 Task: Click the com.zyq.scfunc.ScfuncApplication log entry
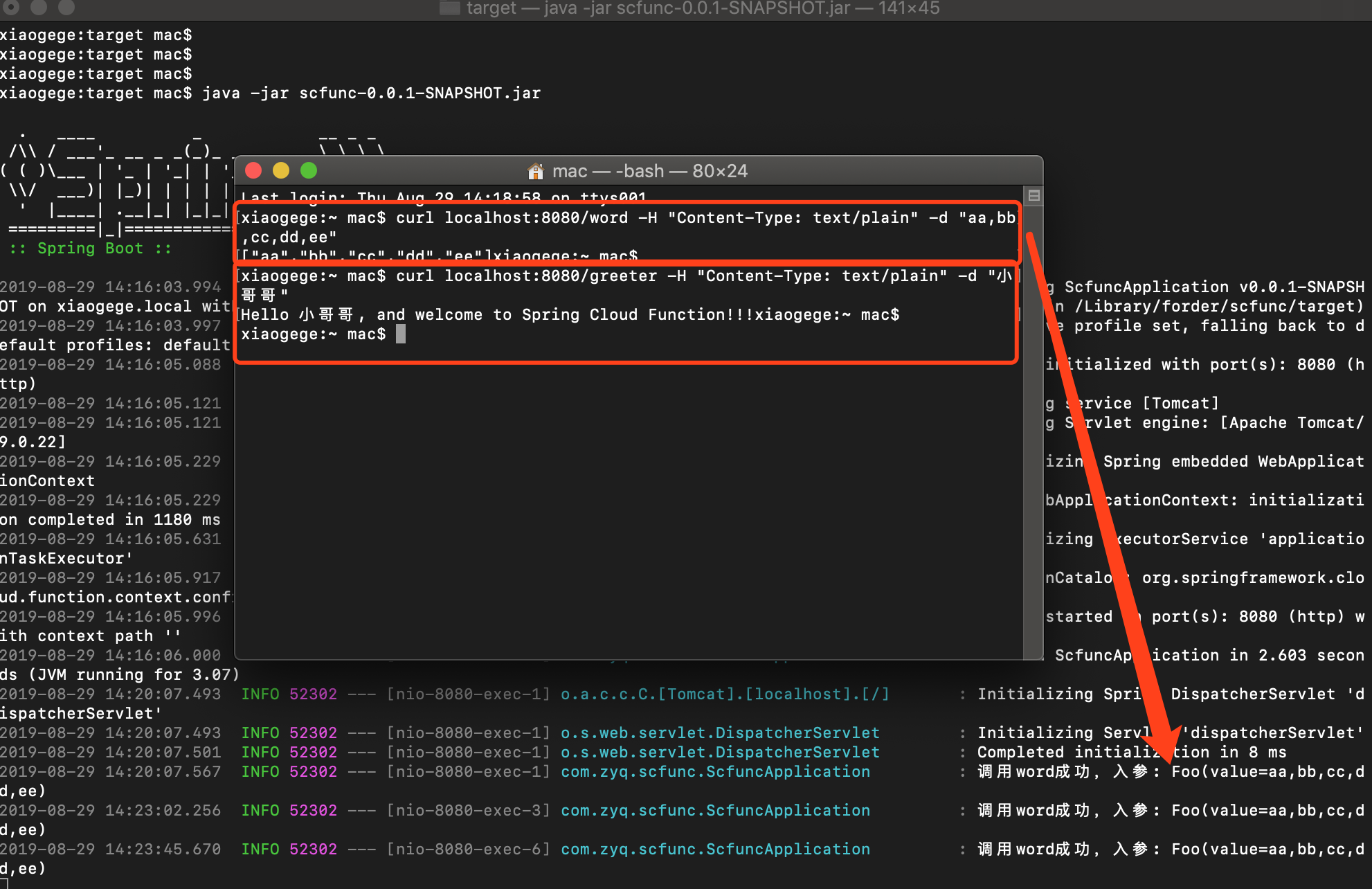pos(715,771)
